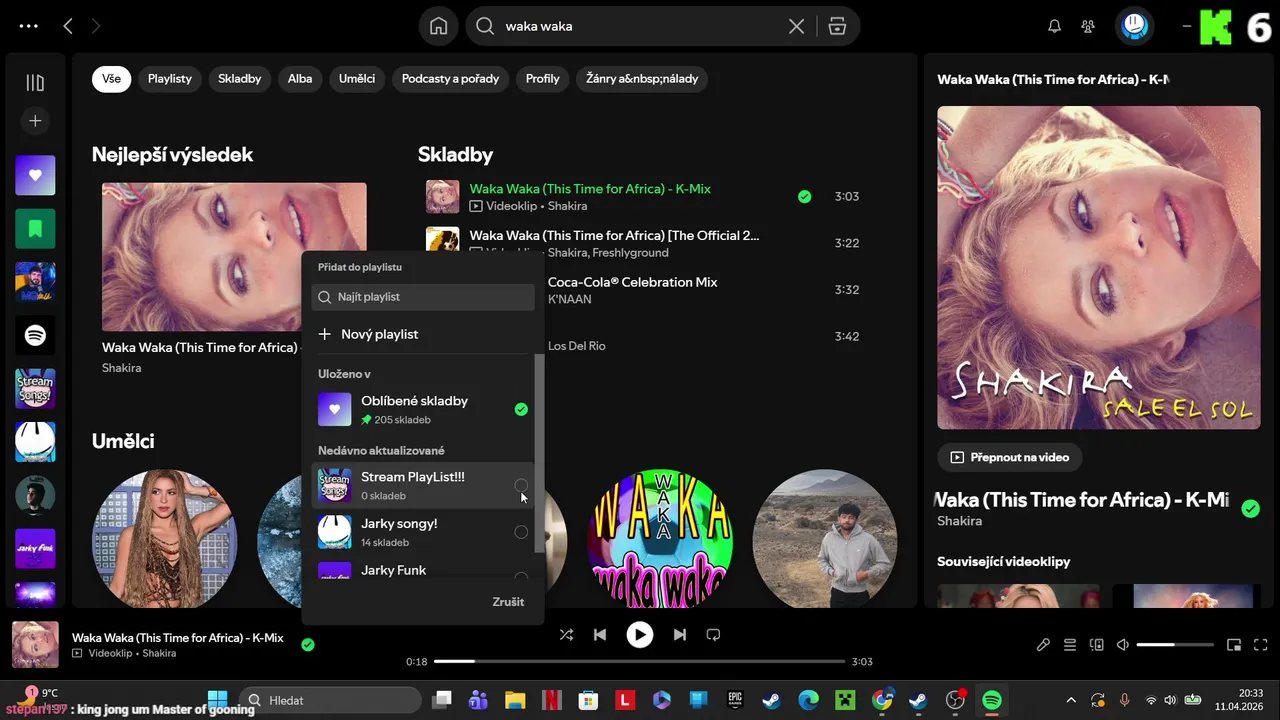
Task: Select the Žánry a nálady filter tab
Action: [x=642, y=79]
